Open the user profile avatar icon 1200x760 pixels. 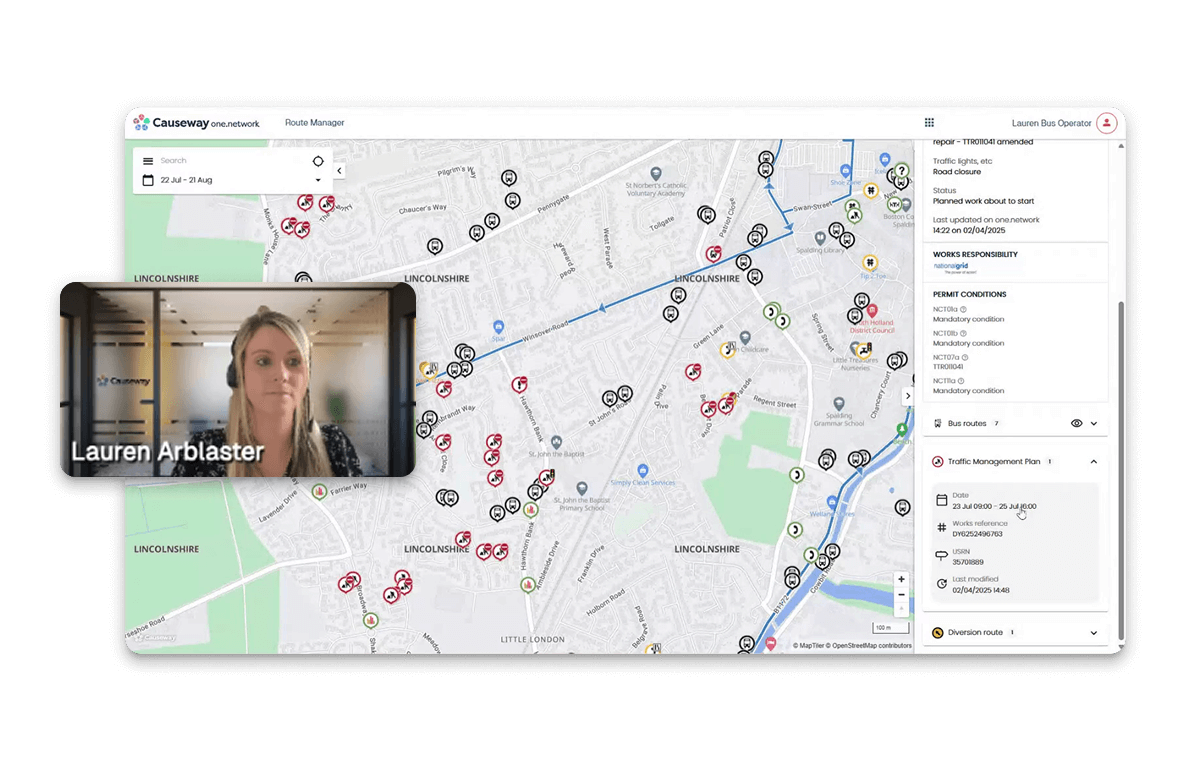tap(1106, 123)
